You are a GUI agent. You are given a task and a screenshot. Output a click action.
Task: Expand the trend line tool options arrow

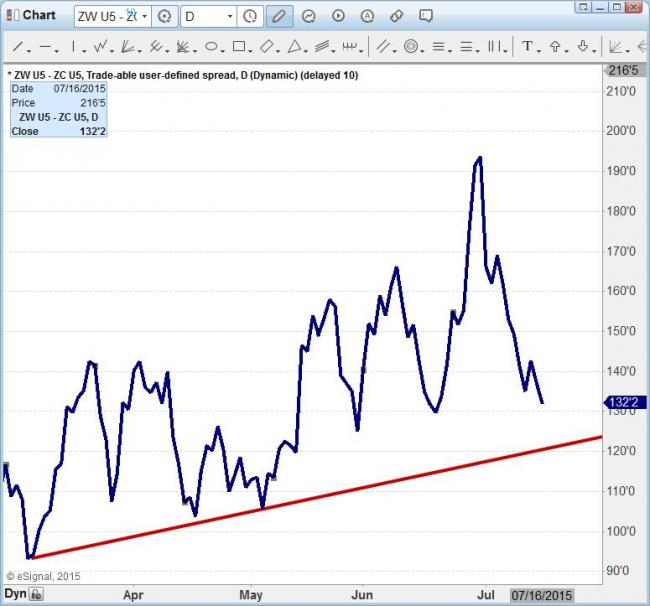[29, 51]
